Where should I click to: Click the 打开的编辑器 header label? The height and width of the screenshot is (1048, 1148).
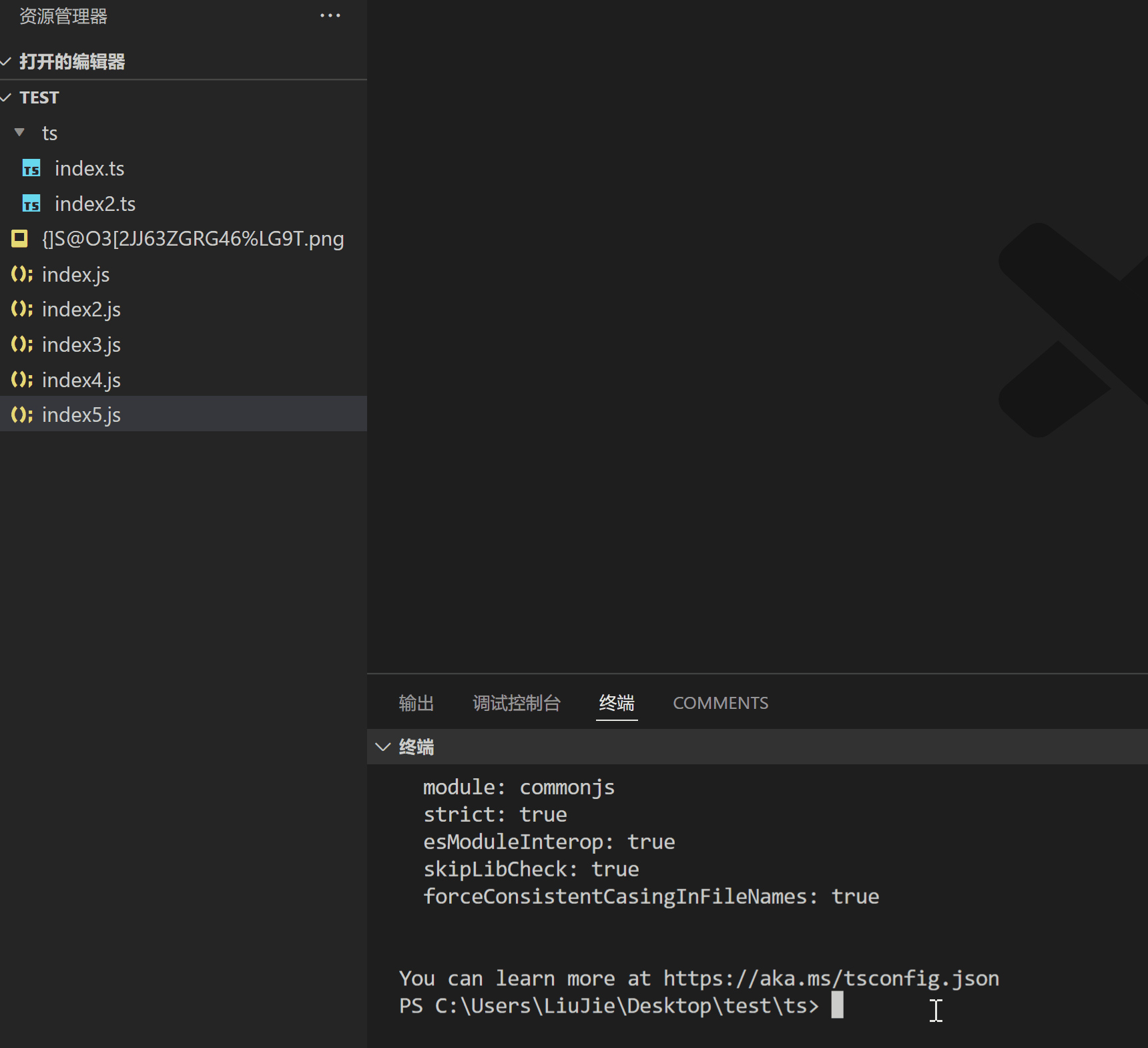72,61
